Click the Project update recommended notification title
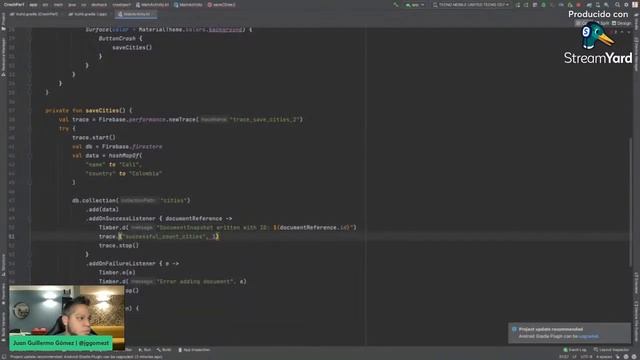The height and width of the screenshot is (360, 640). coord(551,329)
